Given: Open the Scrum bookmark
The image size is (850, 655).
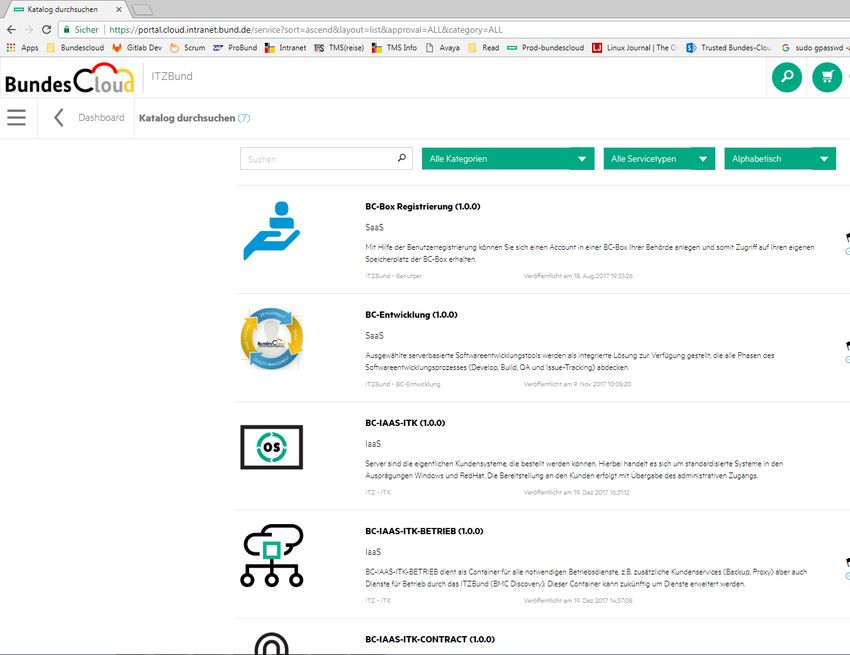Looking at the screenshot, I should [x=188, y=48].
